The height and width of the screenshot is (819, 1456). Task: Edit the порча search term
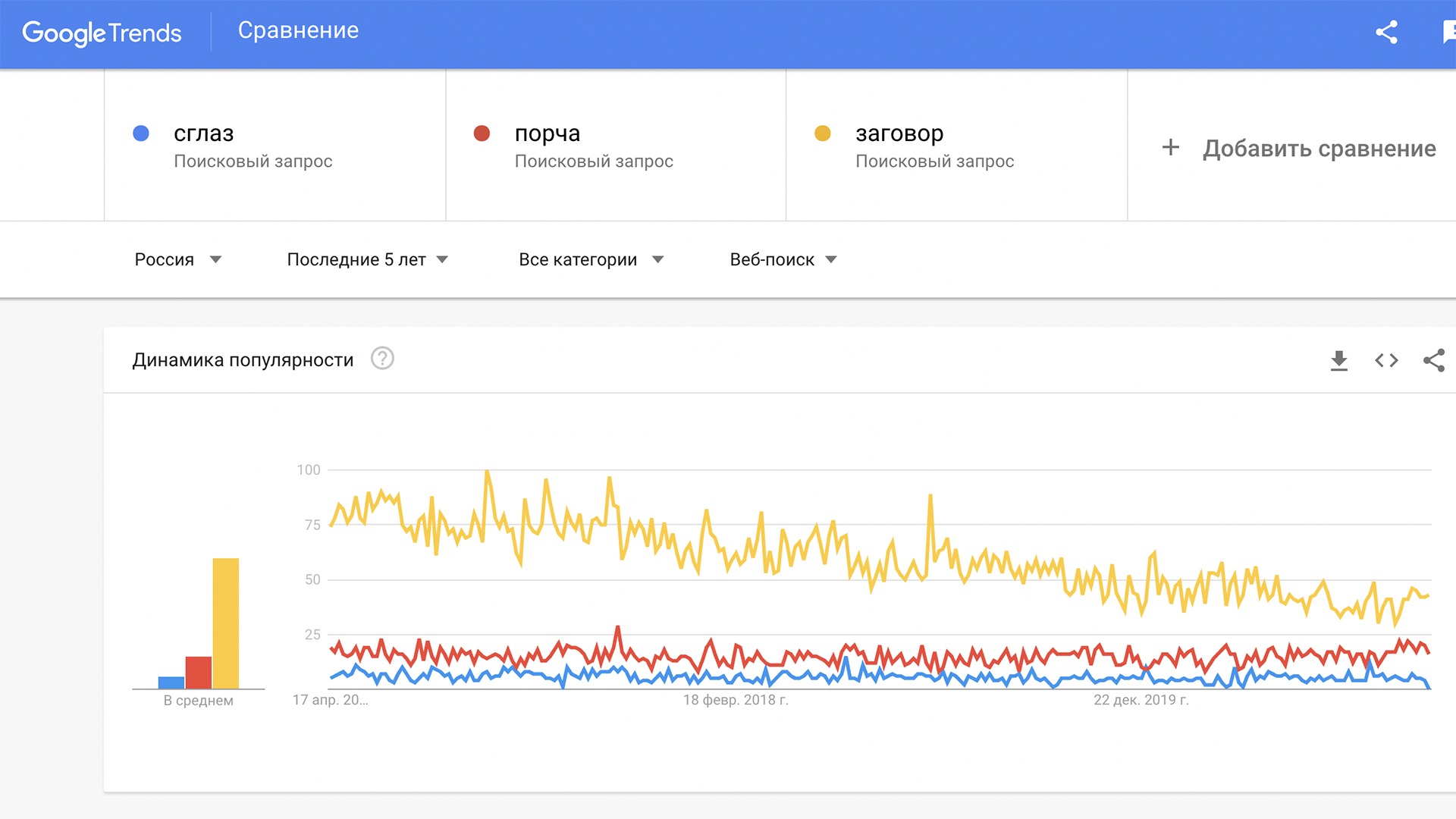[547, 133]
